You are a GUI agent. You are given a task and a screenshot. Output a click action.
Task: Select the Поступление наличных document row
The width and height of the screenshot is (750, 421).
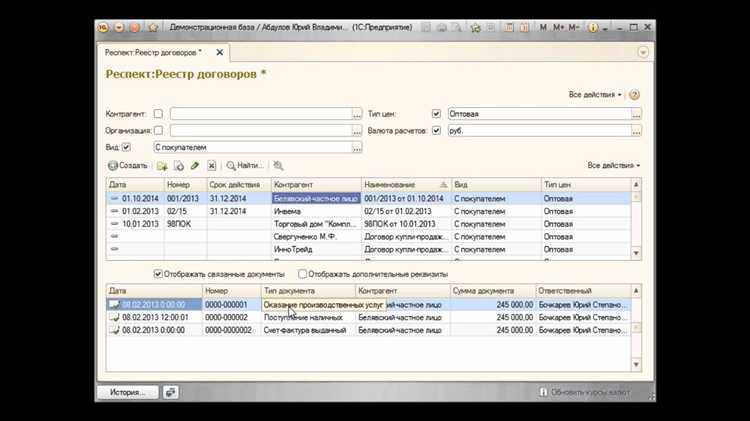[368, 317]
